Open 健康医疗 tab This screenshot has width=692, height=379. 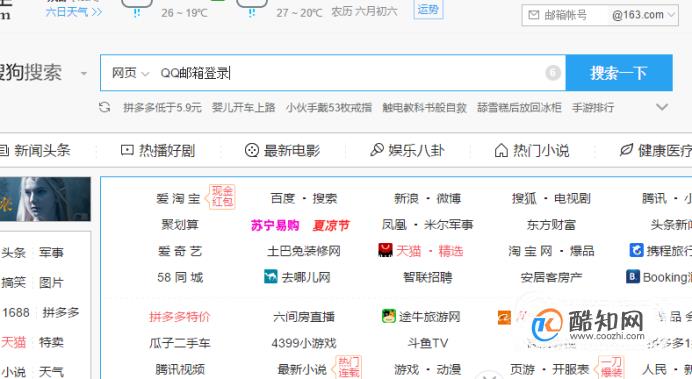(665, 150)
